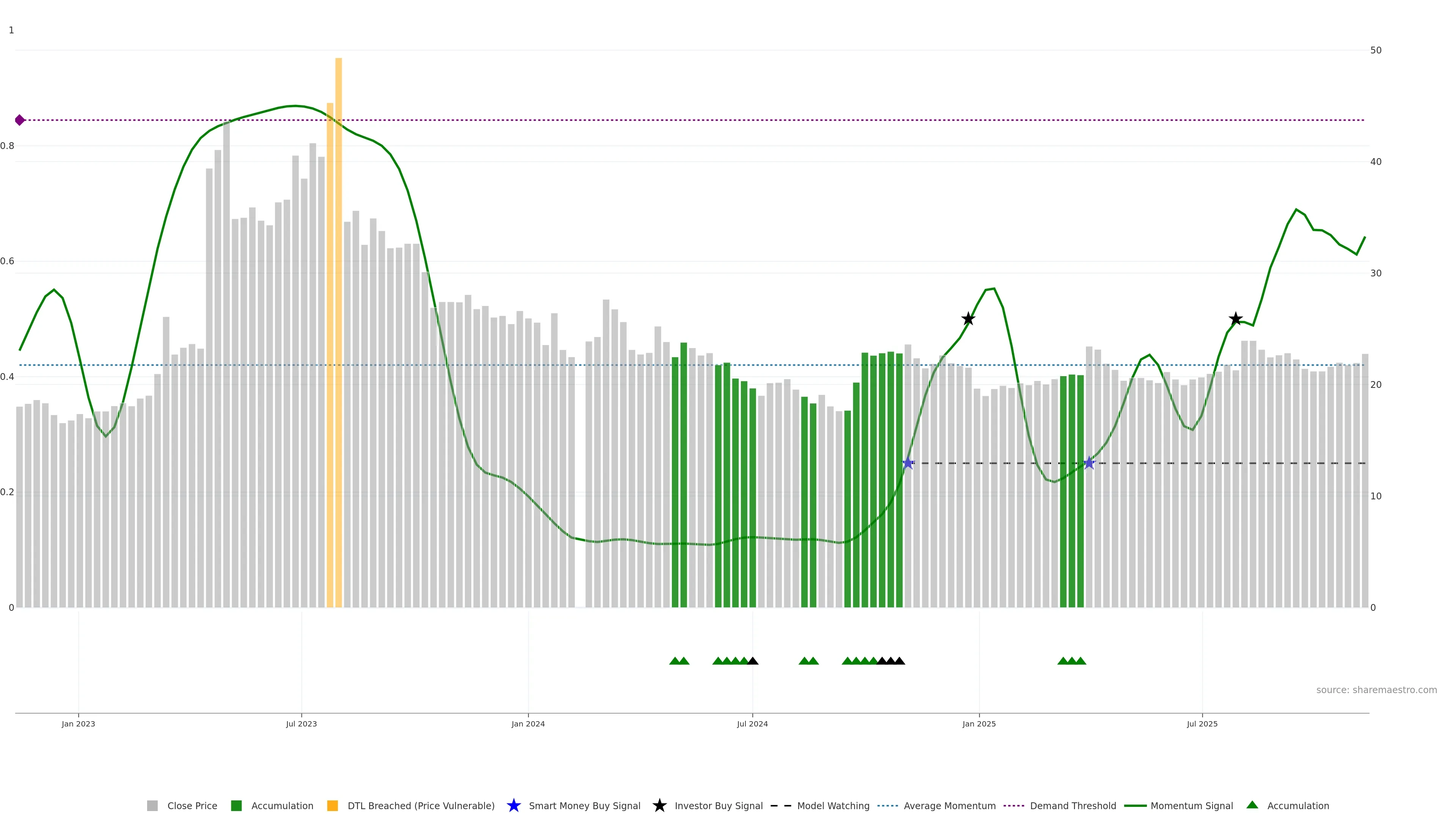The image size is (1456, 819).
Task: Click the Jul 2024 x-axis label
Action: tap(752, 724)
